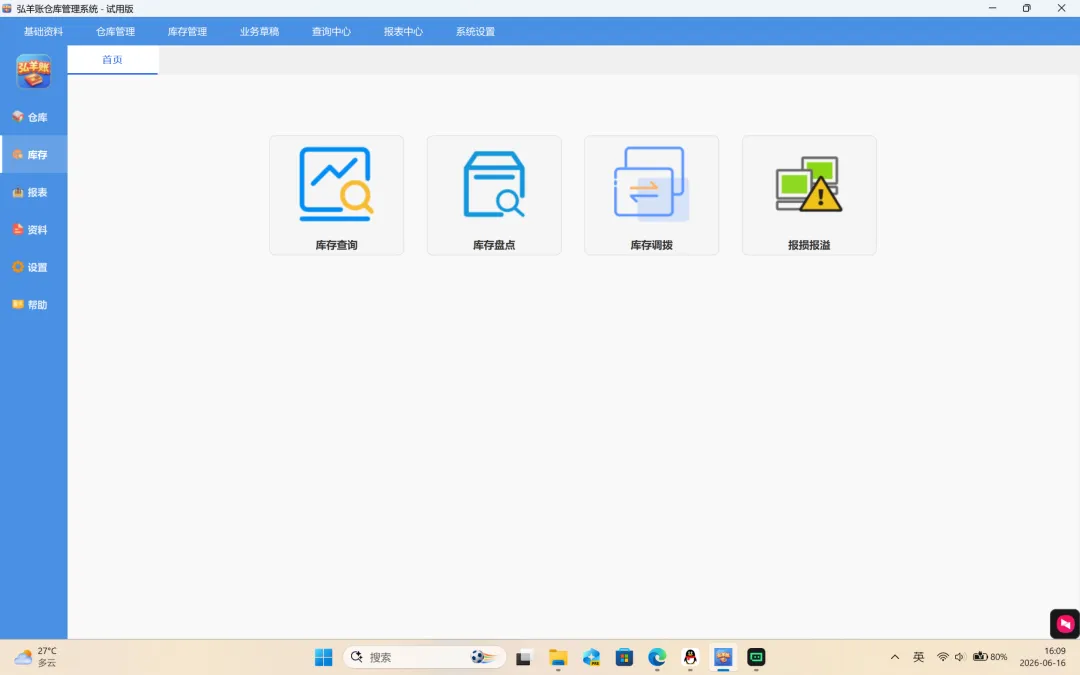Launch Microsoft Edge from the taskbar
Image resolution: width=1080 pixels, height=675 pixels.
click(657, 657)
